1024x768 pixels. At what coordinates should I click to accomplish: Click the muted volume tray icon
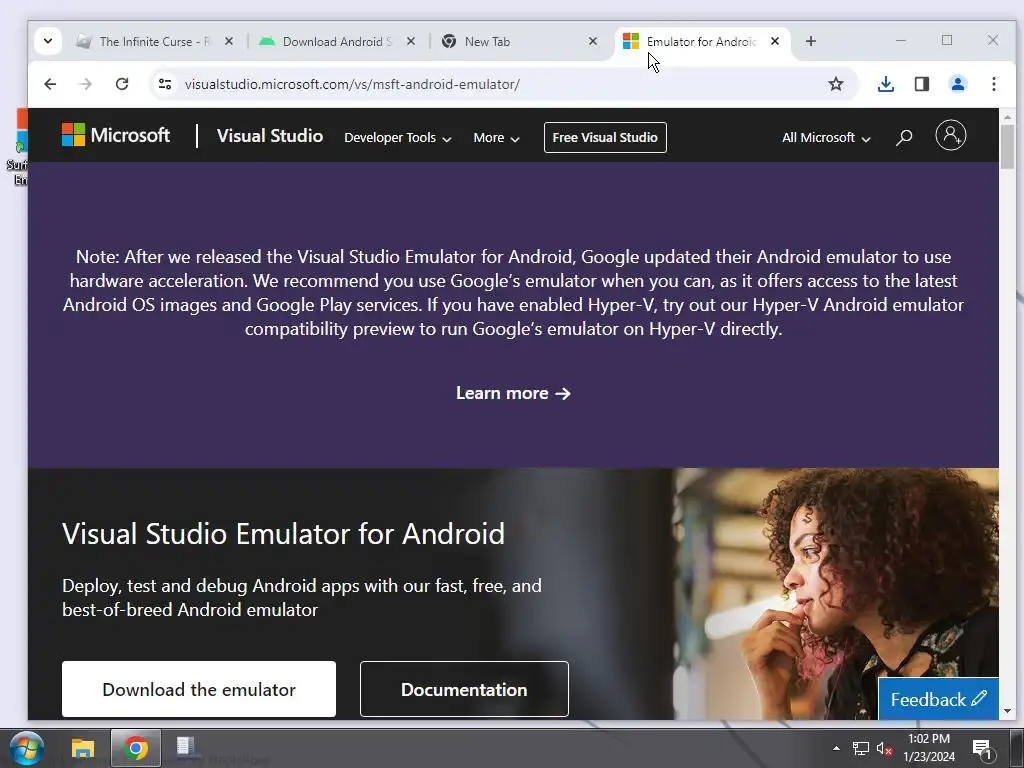[884, 748]
